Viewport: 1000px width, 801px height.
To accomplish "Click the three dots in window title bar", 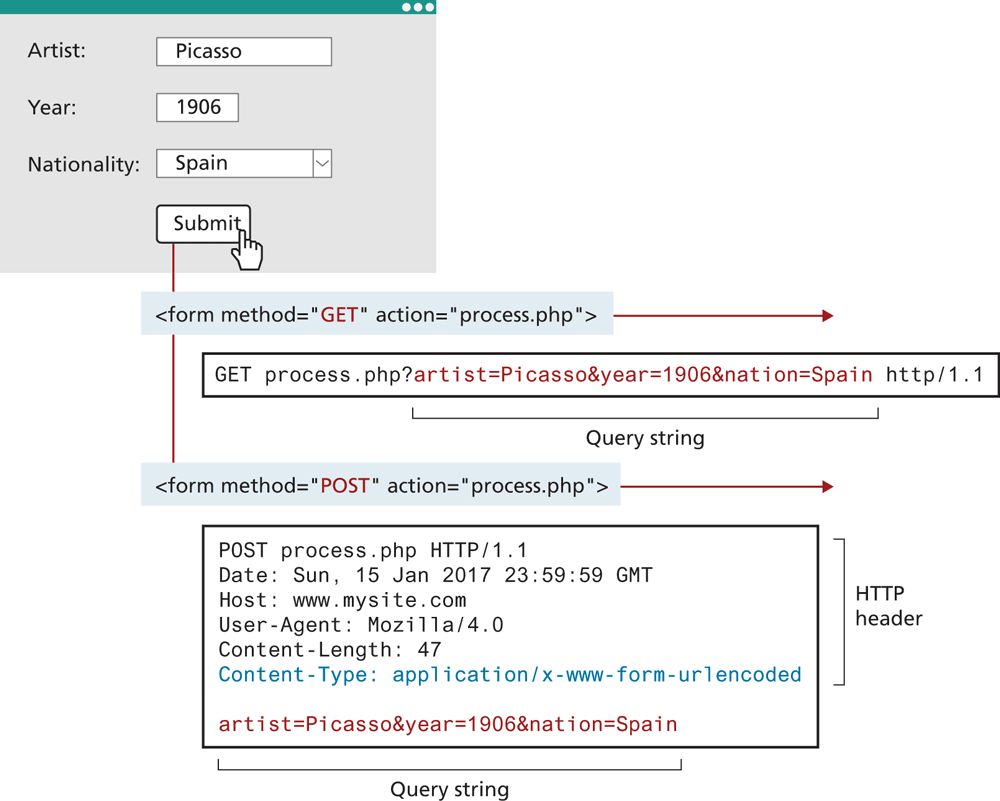I will click(418, 7).
